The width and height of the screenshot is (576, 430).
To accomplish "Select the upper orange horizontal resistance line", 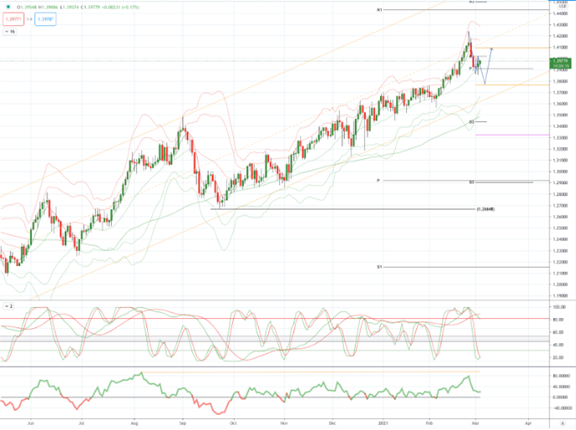I will [512, 48].
